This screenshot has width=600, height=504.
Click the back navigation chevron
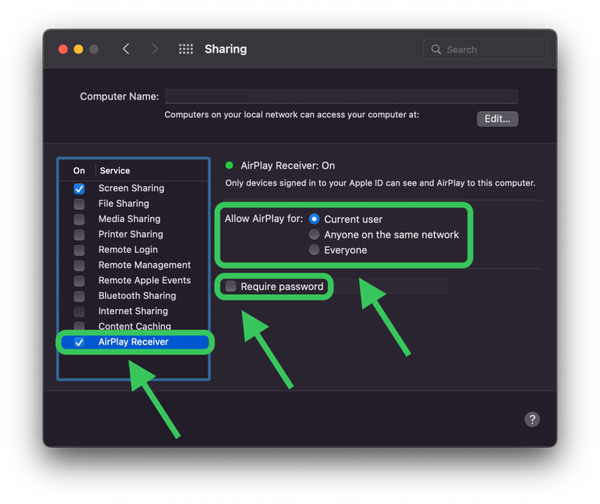(x=126, y=49)
